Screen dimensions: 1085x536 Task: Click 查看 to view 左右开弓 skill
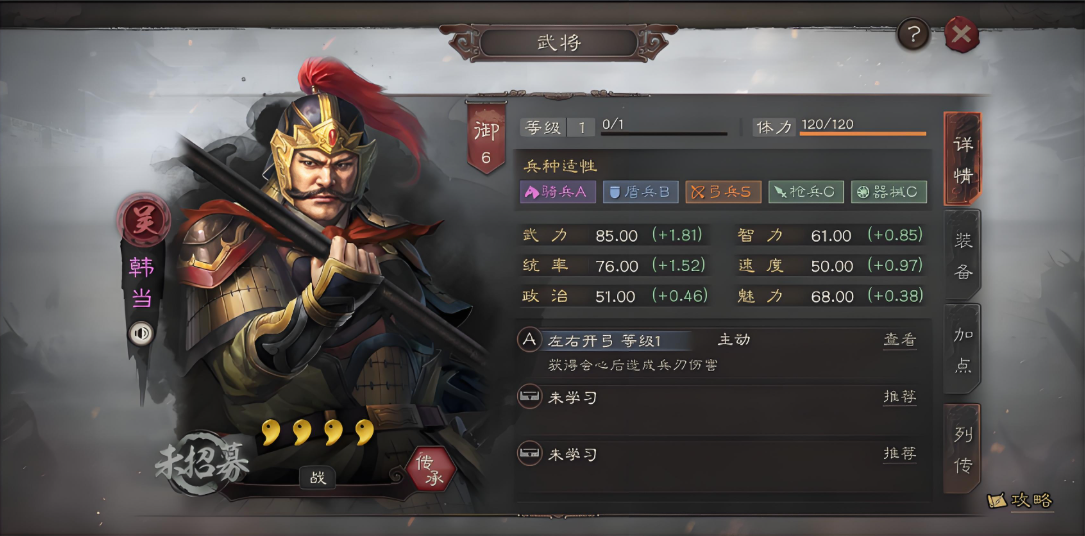click(900, 340)
